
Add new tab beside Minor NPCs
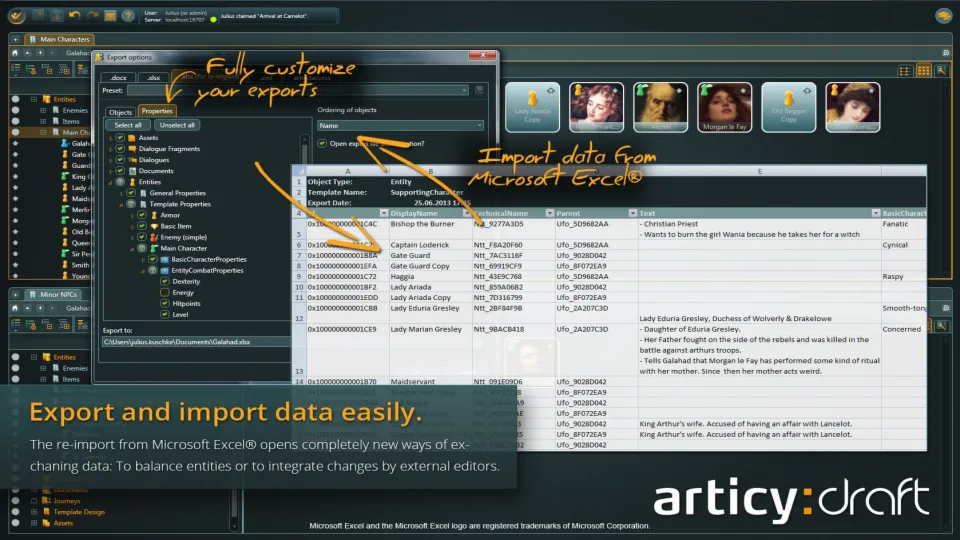[15, 294]
